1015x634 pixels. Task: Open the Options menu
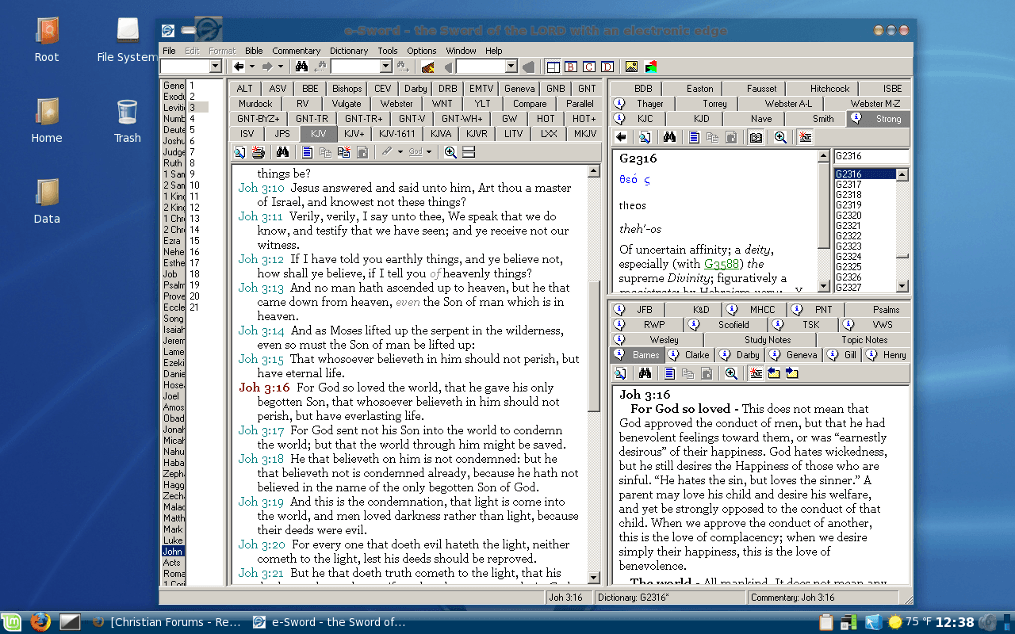[x=421, y=51]
